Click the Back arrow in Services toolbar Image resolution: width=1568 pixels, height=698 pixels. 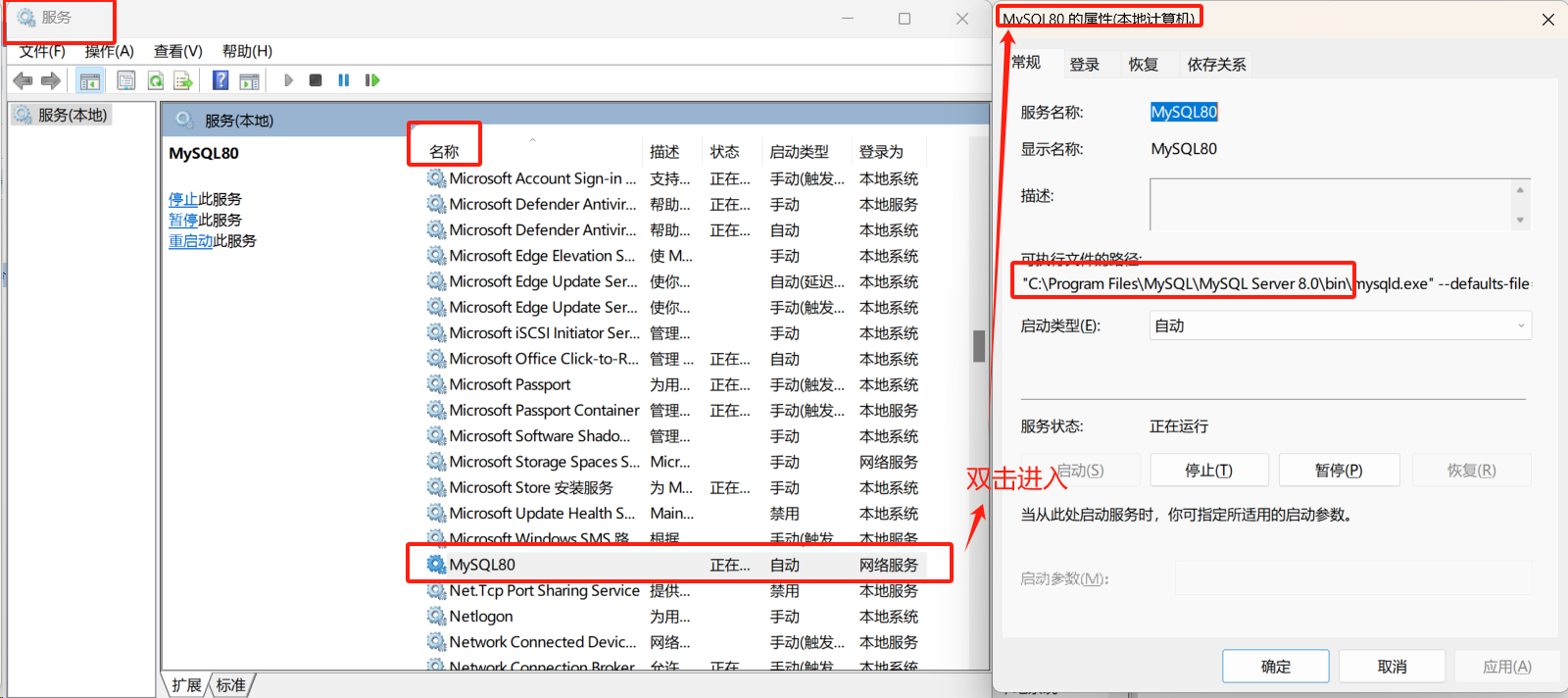click(23, 80)
